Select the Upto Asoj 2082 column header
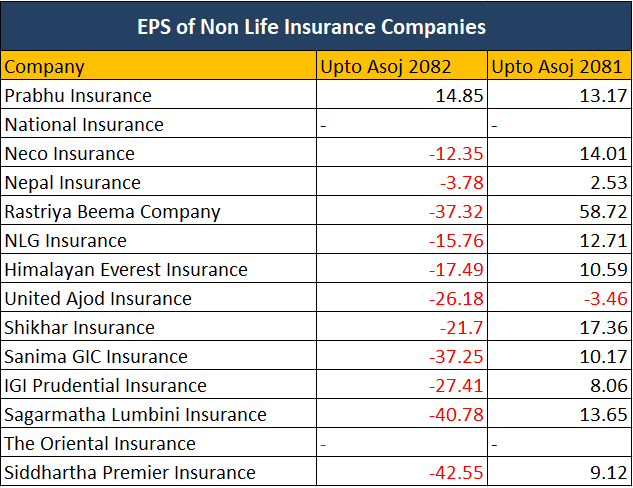Image resolution: width=633 pixels, height=488 pixels. point(385,67)
